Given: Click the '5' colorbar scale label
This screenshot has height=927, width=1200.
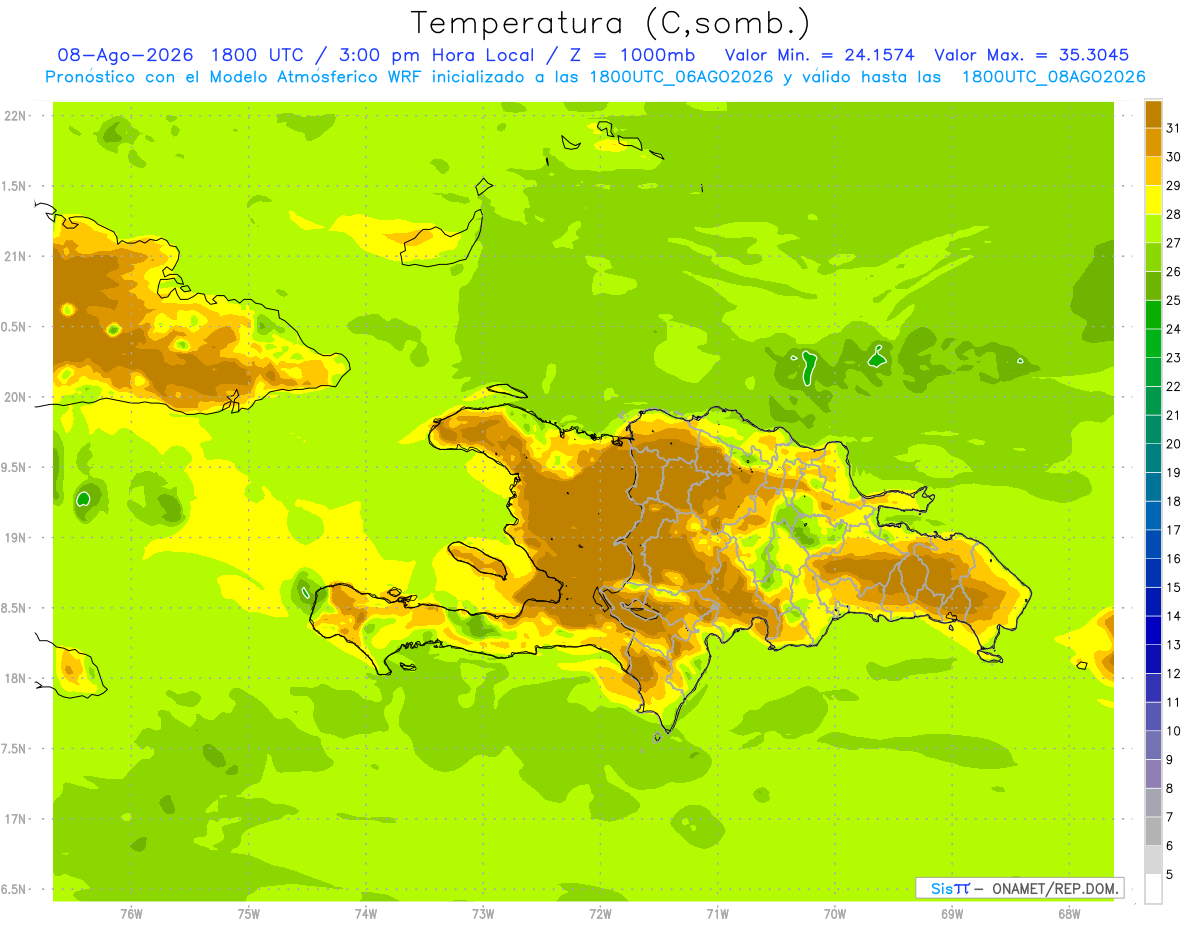Looking at the screenshot, I should [x=1170, y=874].
